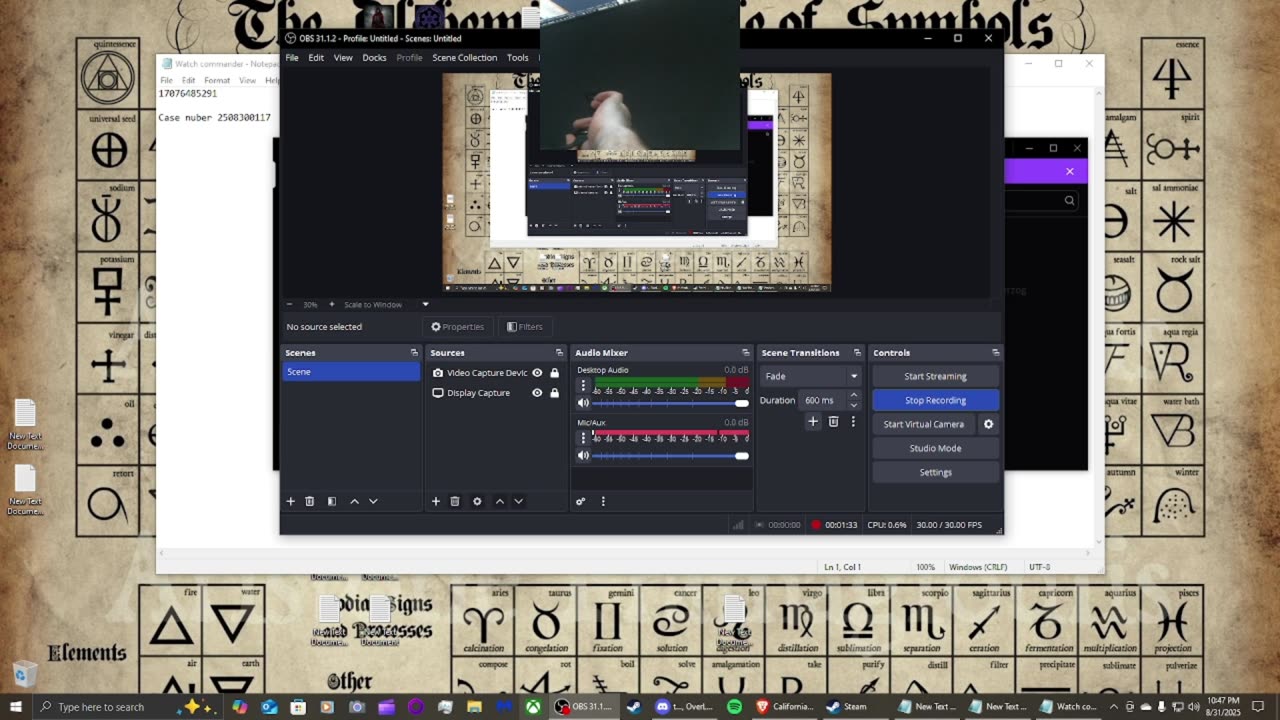Pop out the Sources dock
Image resolution: width=1280 pixels, height=720 pixels.
coord(559,353)
